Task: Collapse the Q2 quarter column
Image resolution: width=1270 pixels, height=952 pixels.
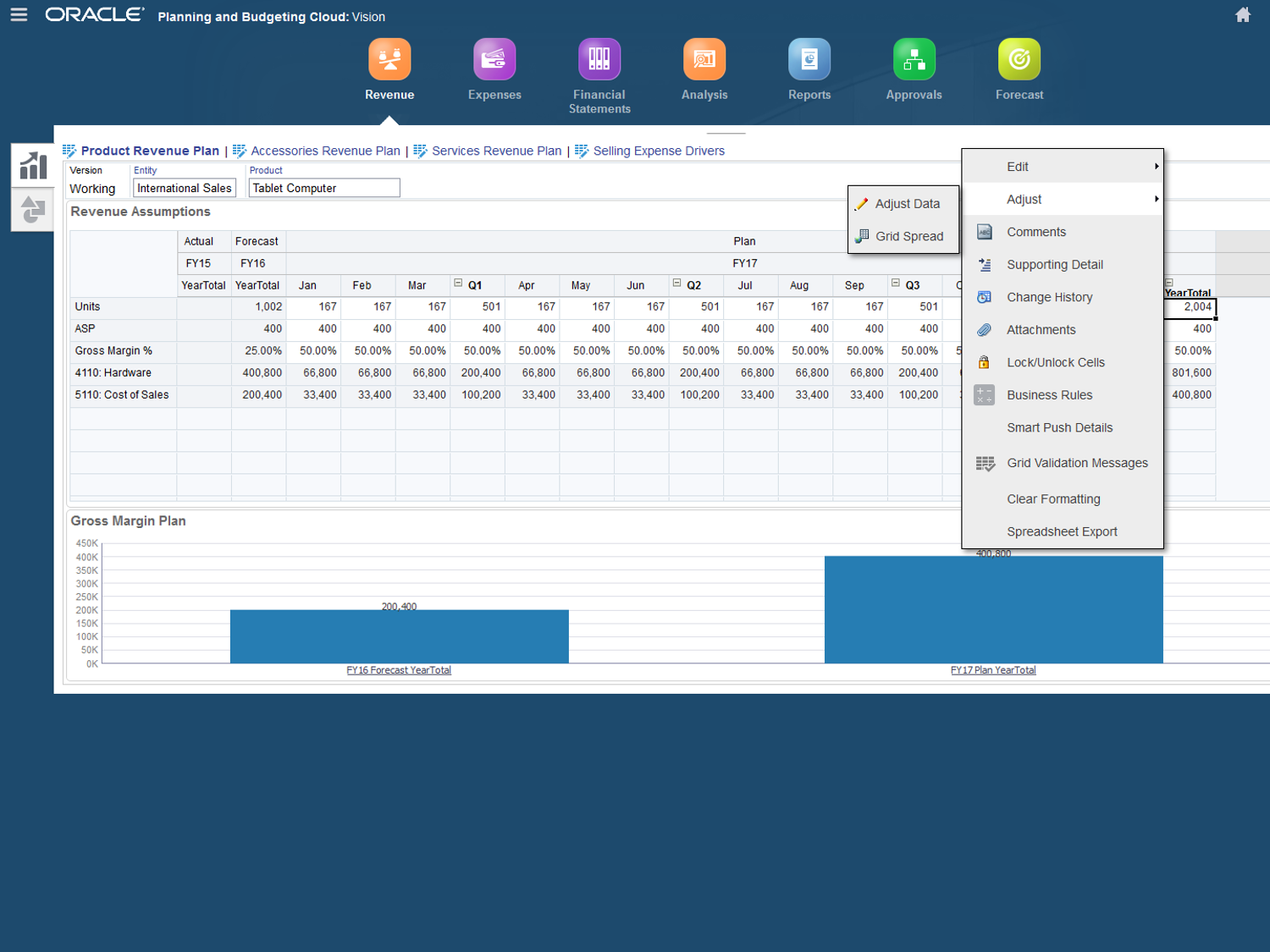Action: pos(676,283)
